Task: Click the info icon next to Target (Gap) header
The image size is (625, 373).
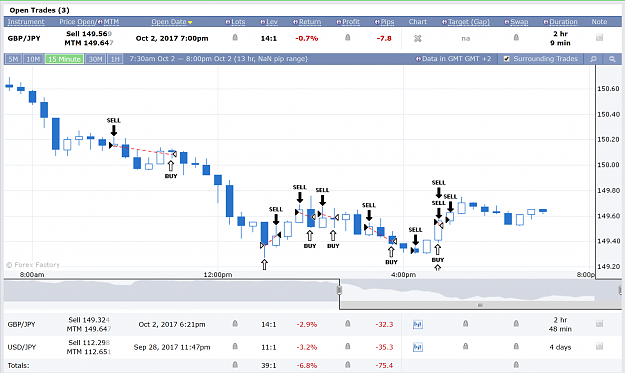Action: [444, 22]
